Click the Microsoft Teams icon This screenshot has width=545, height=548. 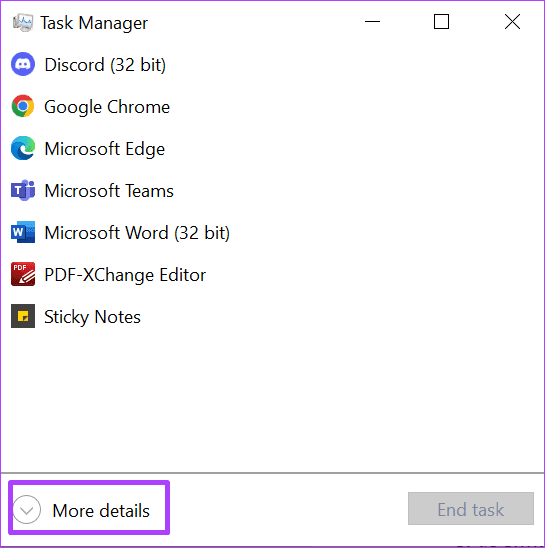pyautogui.click(x=23, y=190)
